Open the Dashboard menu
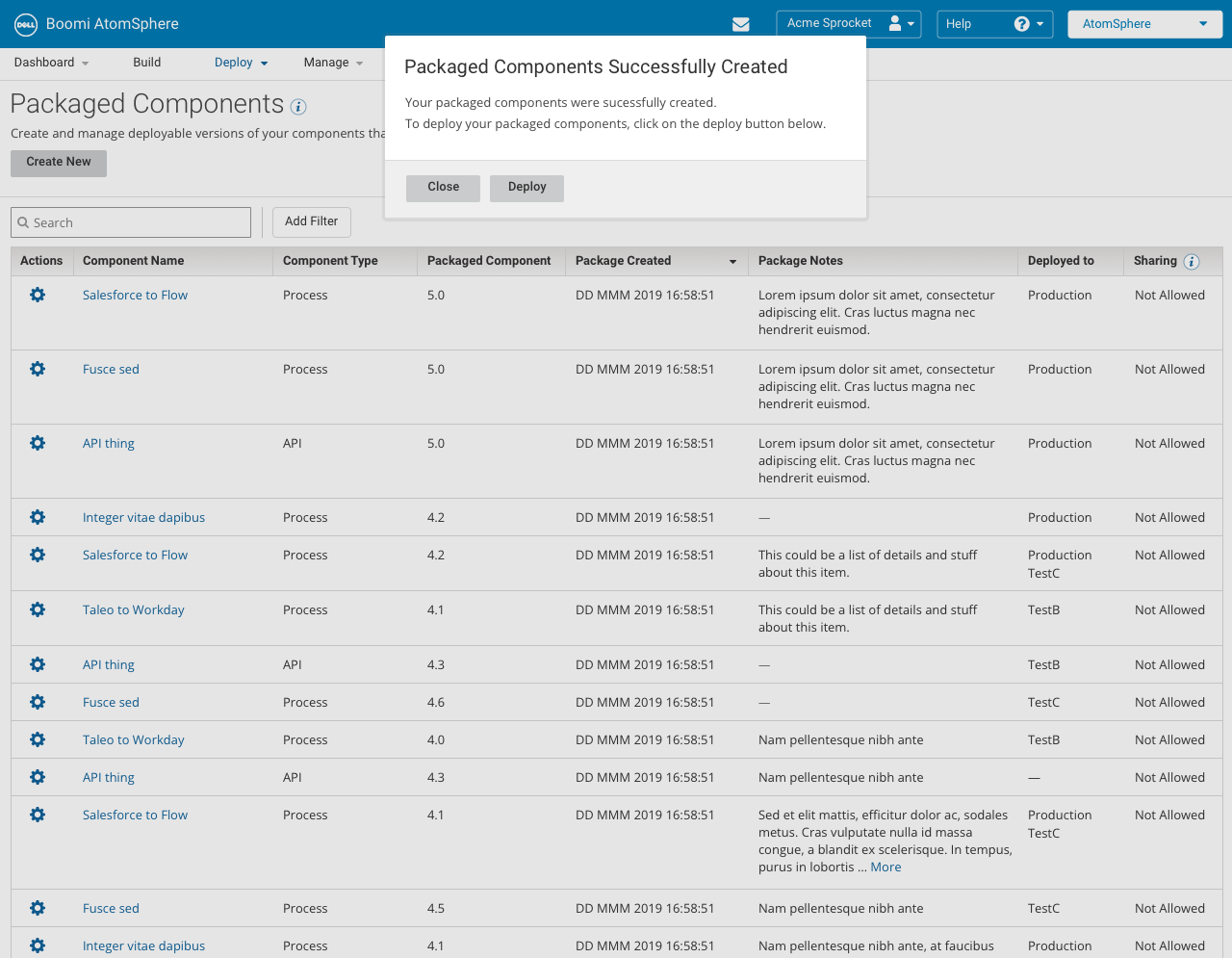The width and height of the screenshot is (1232, 958). click(x=51, y=63)
